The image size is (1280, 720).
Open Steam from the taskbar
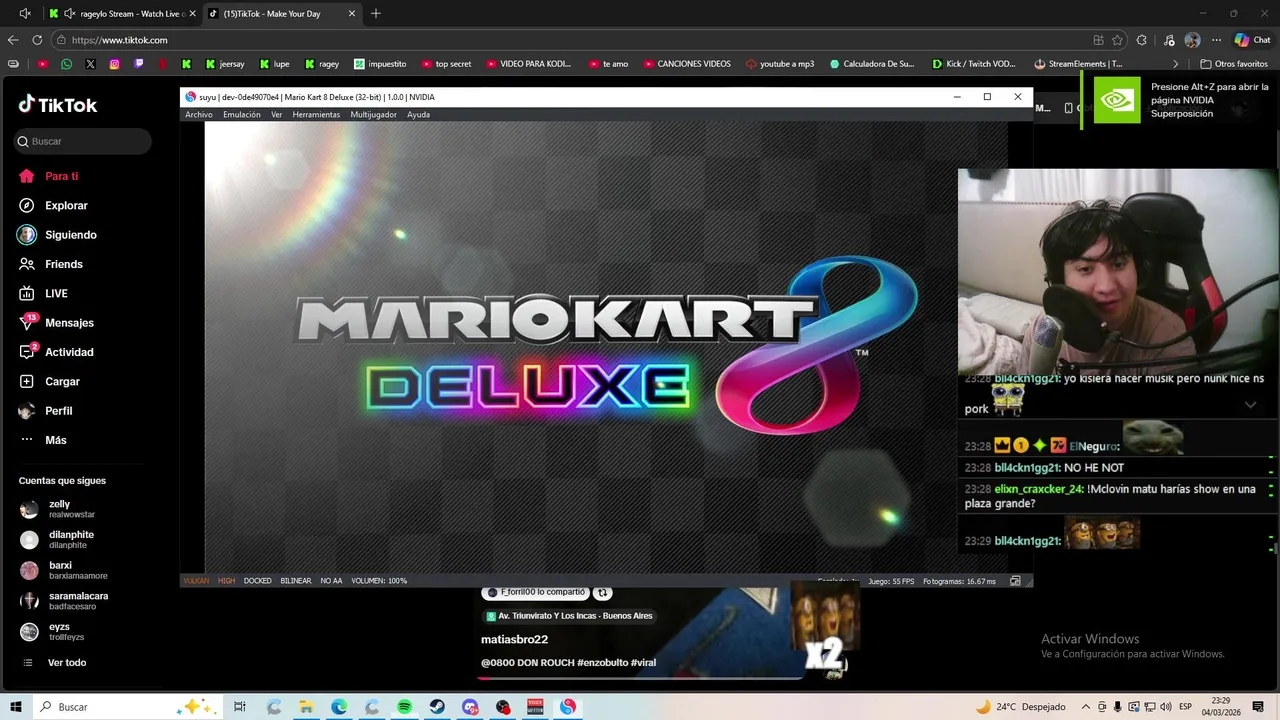[437, 707]
